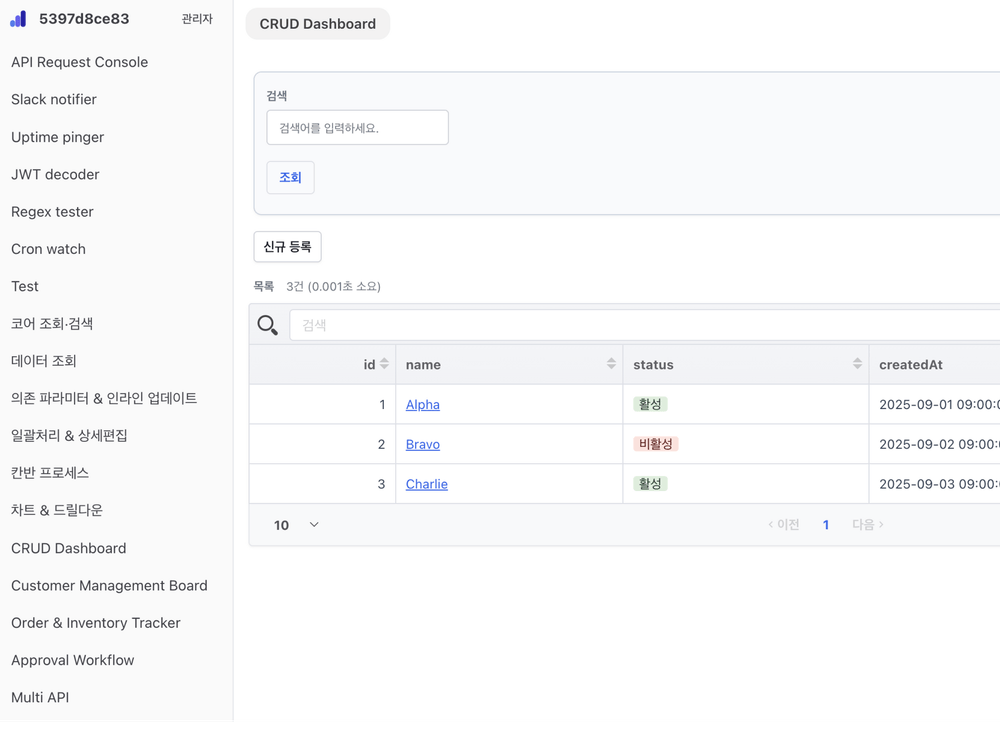Click the 이전 previous page button
Screen dimensions: 1000x750
(784, 525)
